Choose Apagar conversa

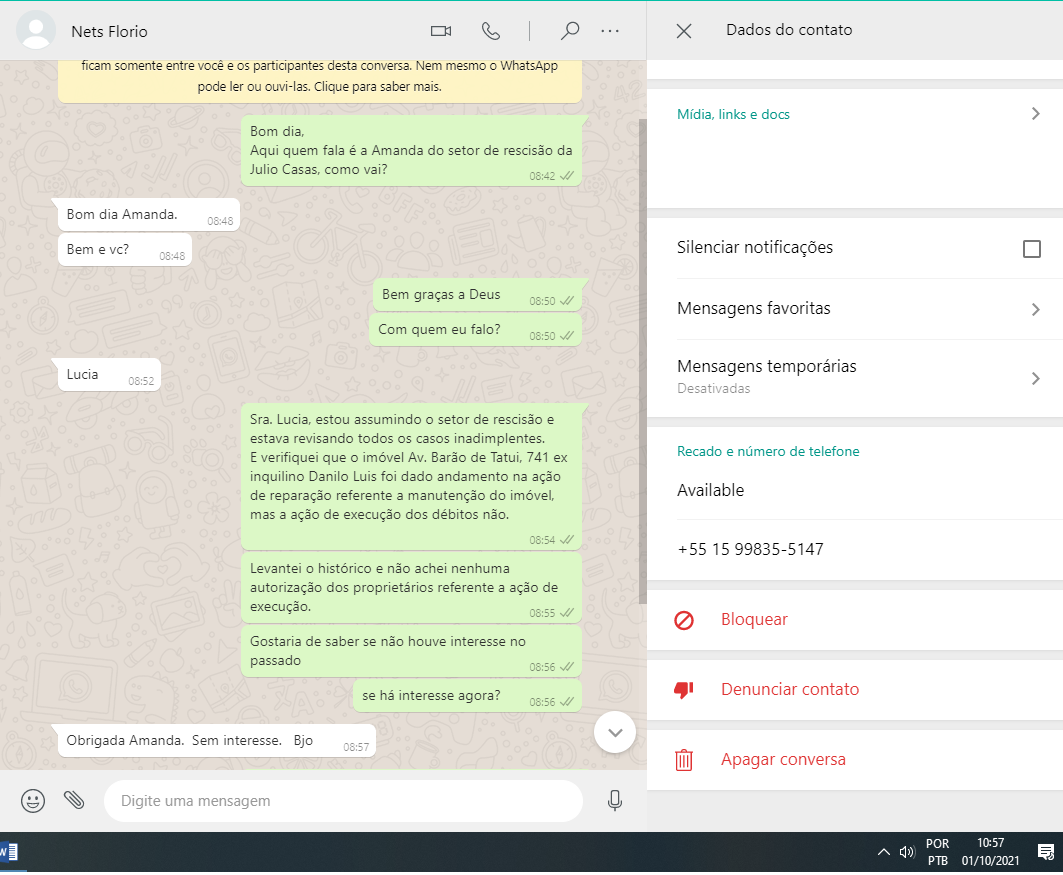coord(782,760)
